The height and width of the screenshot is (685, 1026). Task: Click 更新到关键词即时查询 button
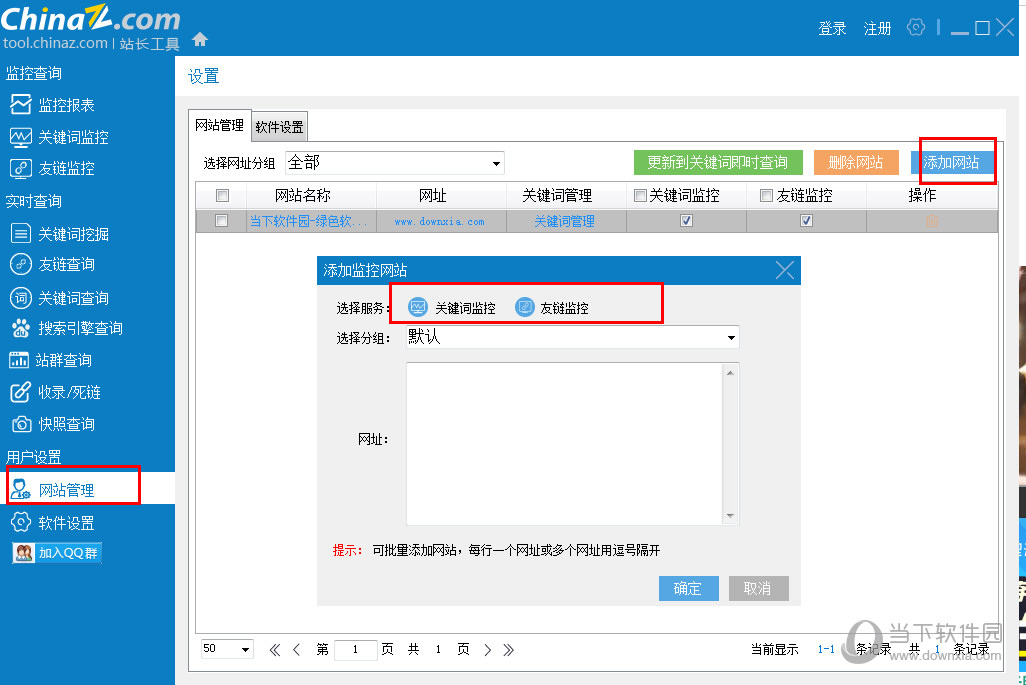click(717, 162)
